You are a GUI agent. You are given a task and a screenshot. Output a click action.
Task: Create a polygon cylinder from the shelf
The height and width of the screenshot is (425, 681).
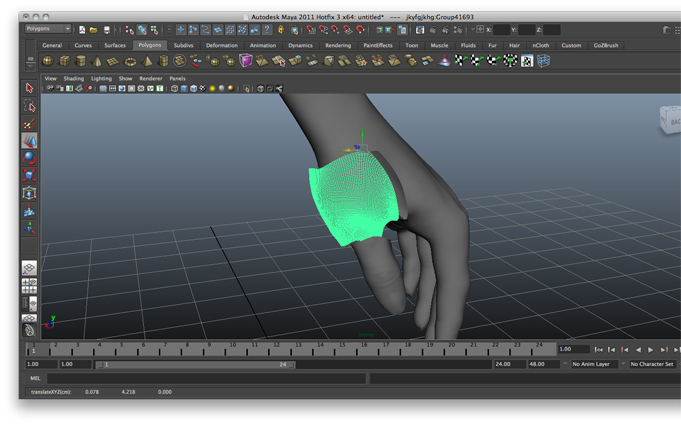click(x=81, y=61)
